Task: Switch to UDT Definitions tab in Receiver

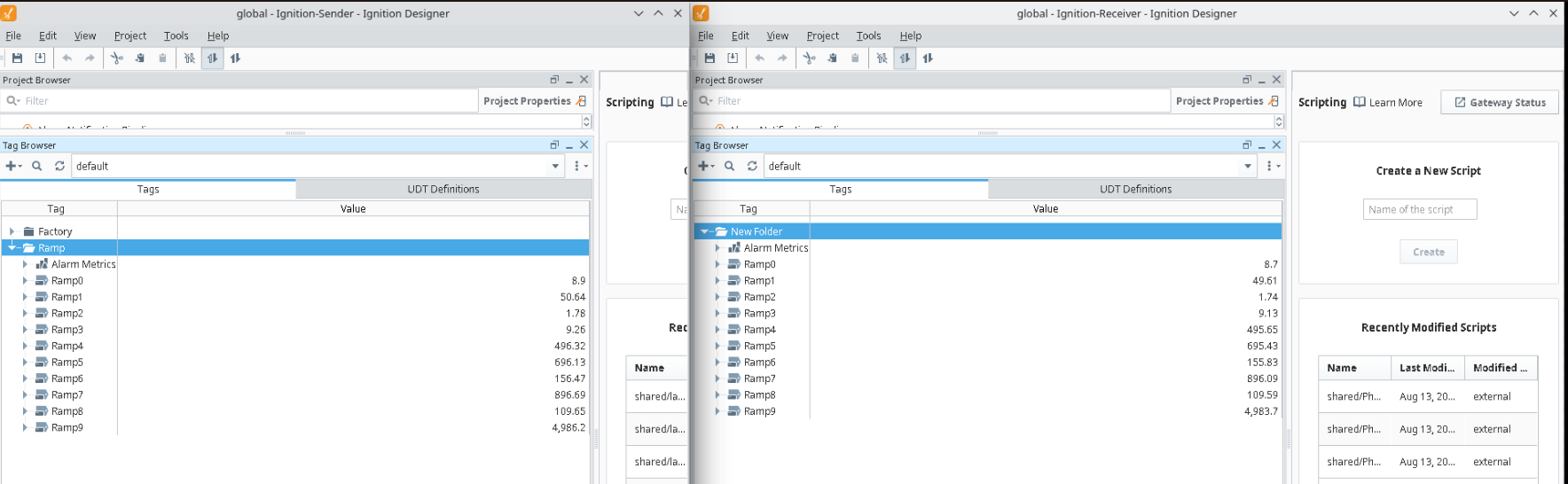Action: (1135, 189)
